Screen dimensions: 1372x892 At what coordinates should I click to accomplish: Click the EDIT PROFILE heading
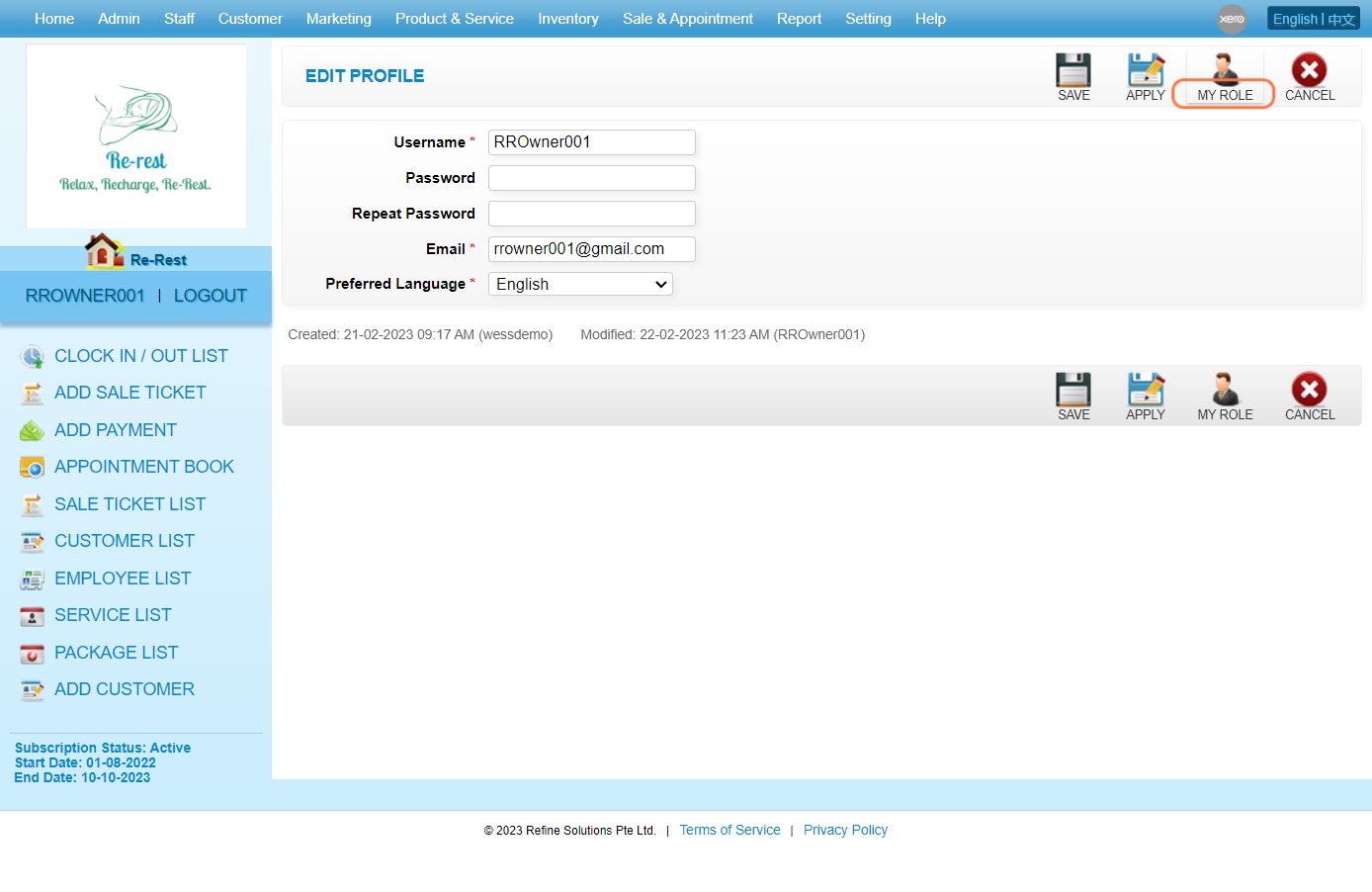click(x=365, y=76)
